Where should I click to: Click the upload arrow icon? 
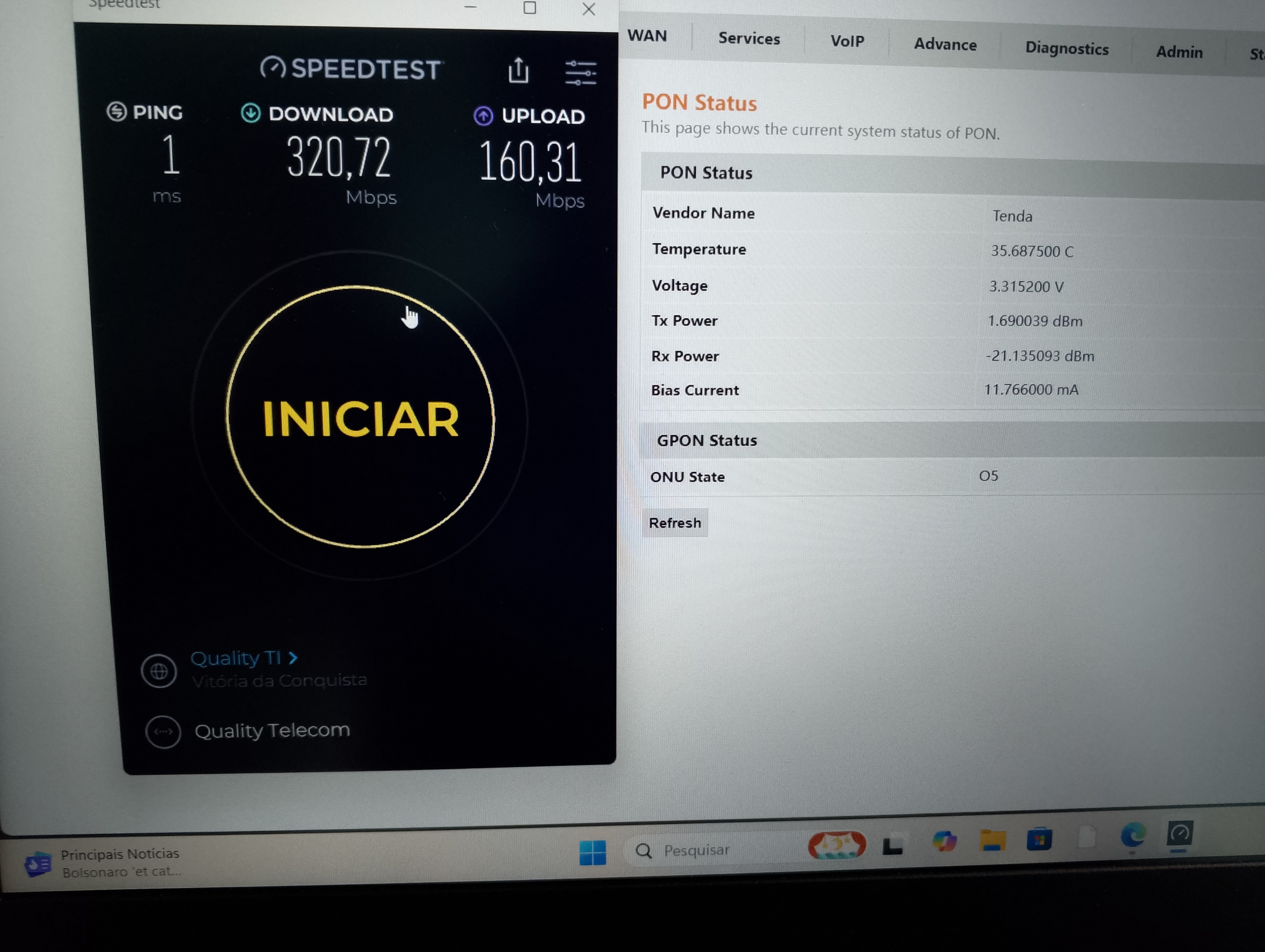click(x=483, y=116)
